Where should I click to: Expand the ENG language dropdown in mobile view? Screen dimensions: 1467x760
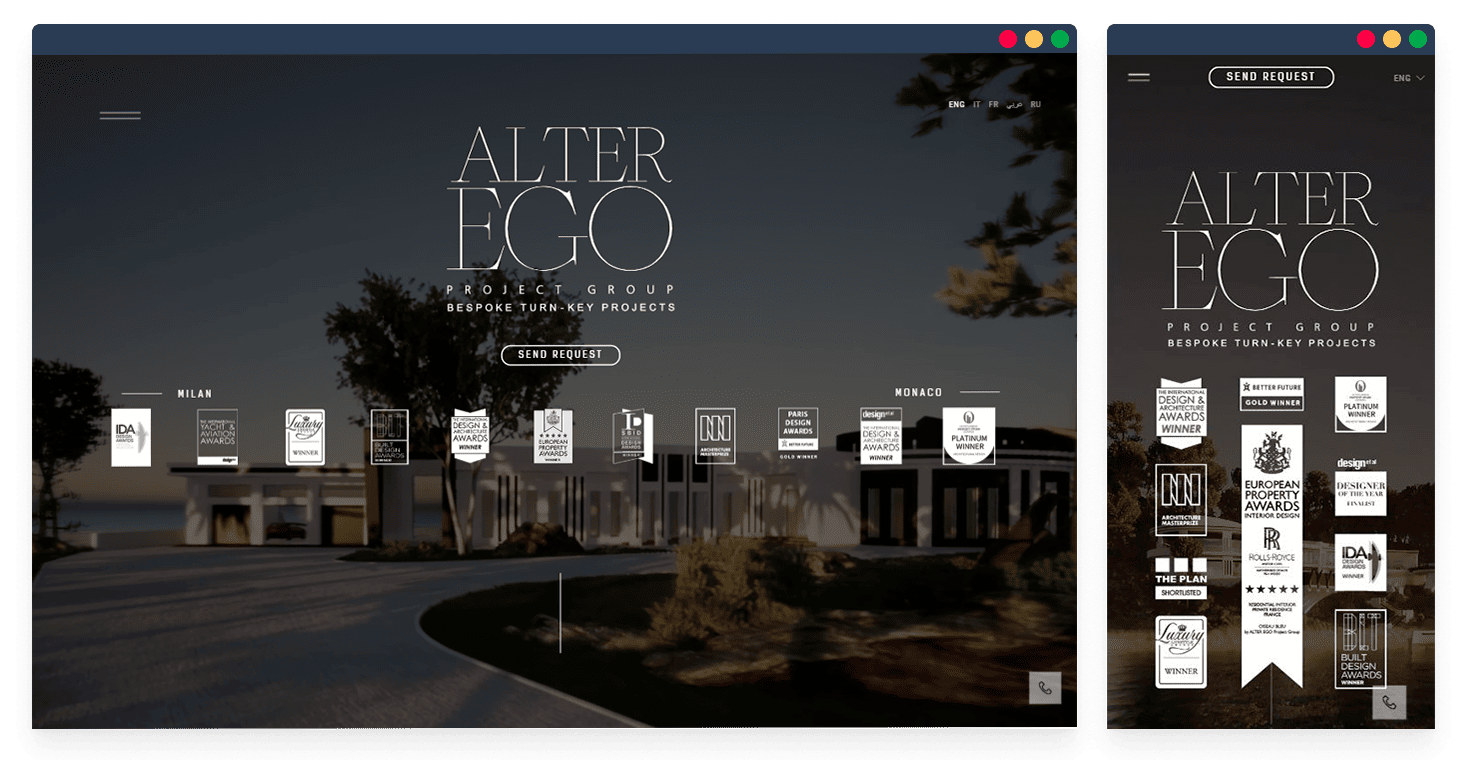click(1409, 78)
